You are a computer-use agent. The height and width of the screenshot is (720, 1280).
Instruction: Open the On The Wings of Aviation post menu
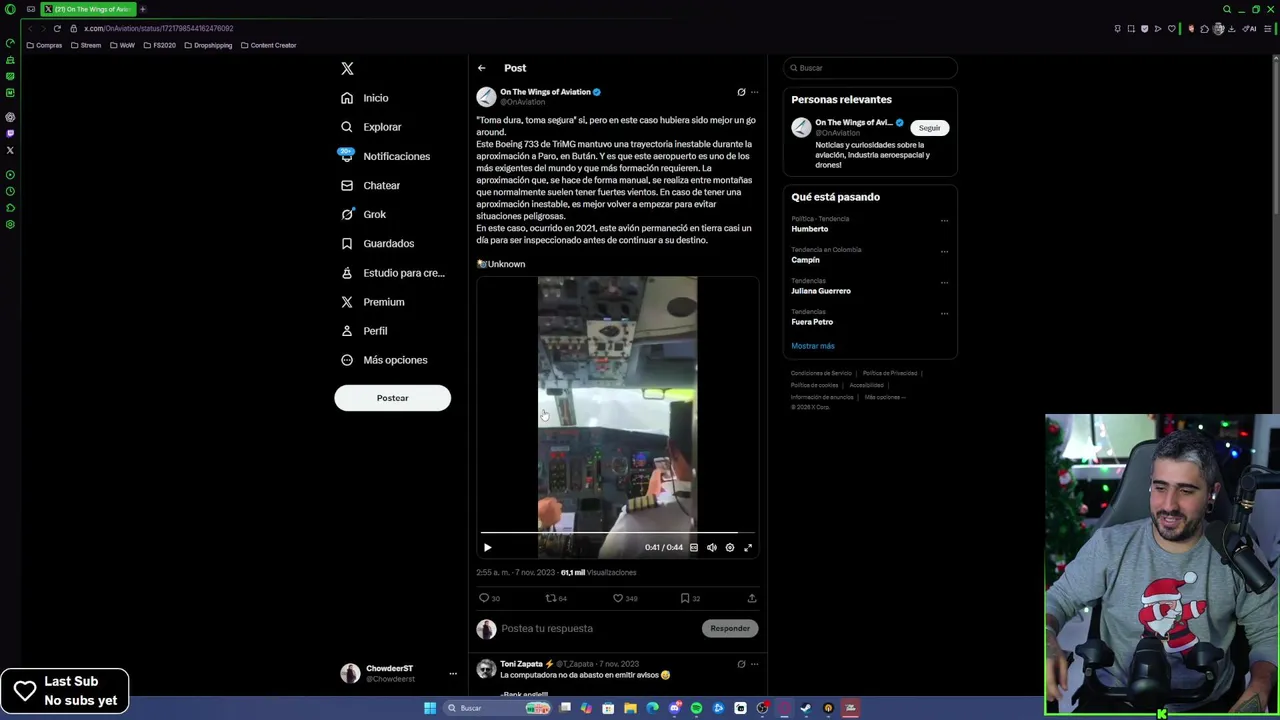point(755,92)
